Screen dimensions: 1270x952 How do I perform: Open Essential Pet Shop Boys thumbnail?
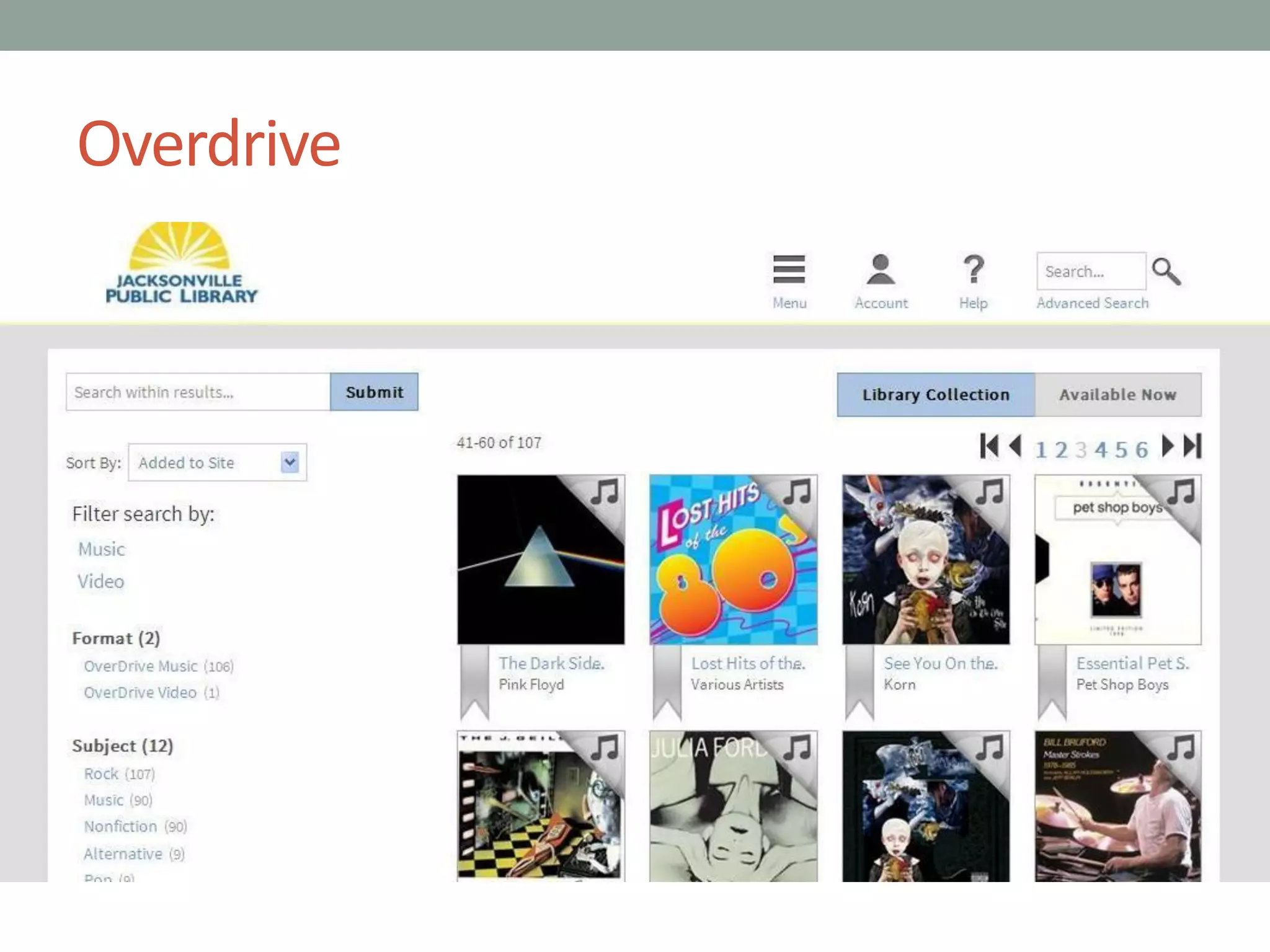pyautogui.click(x=1118, y=560)
